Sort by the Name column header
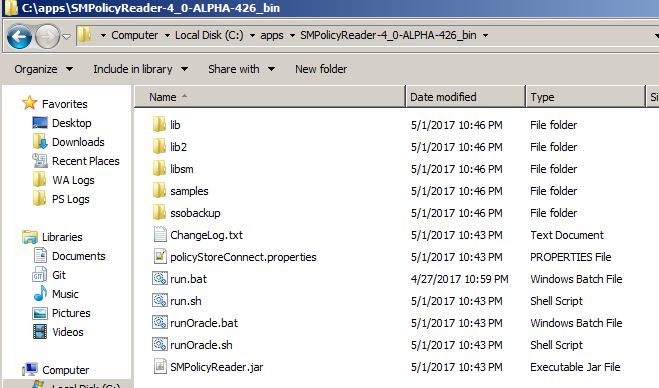Viewport: 659px width, 388px height. [270, 97]
